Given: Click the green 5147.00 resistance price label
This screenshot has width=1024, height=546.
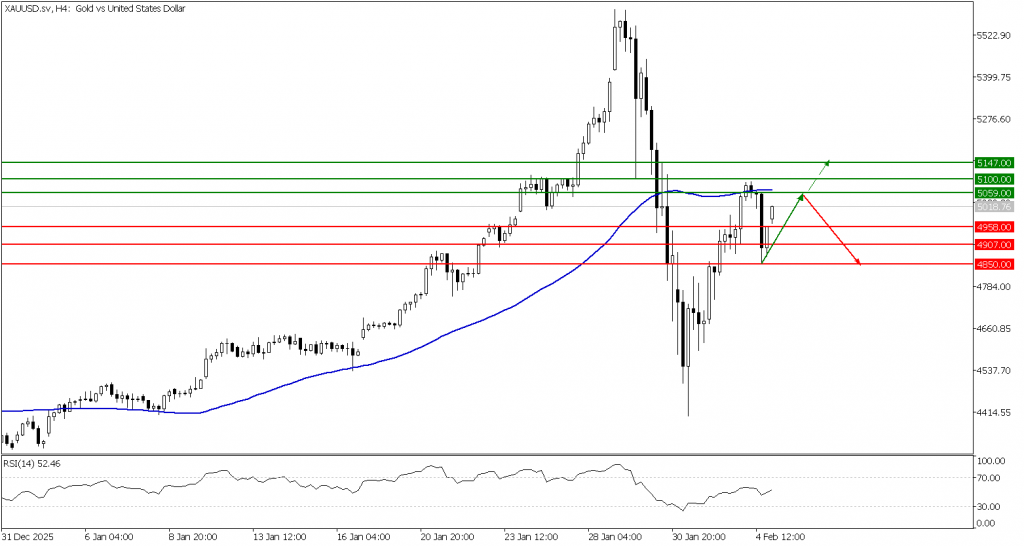Looking at the screenshot, I should 994,162.
